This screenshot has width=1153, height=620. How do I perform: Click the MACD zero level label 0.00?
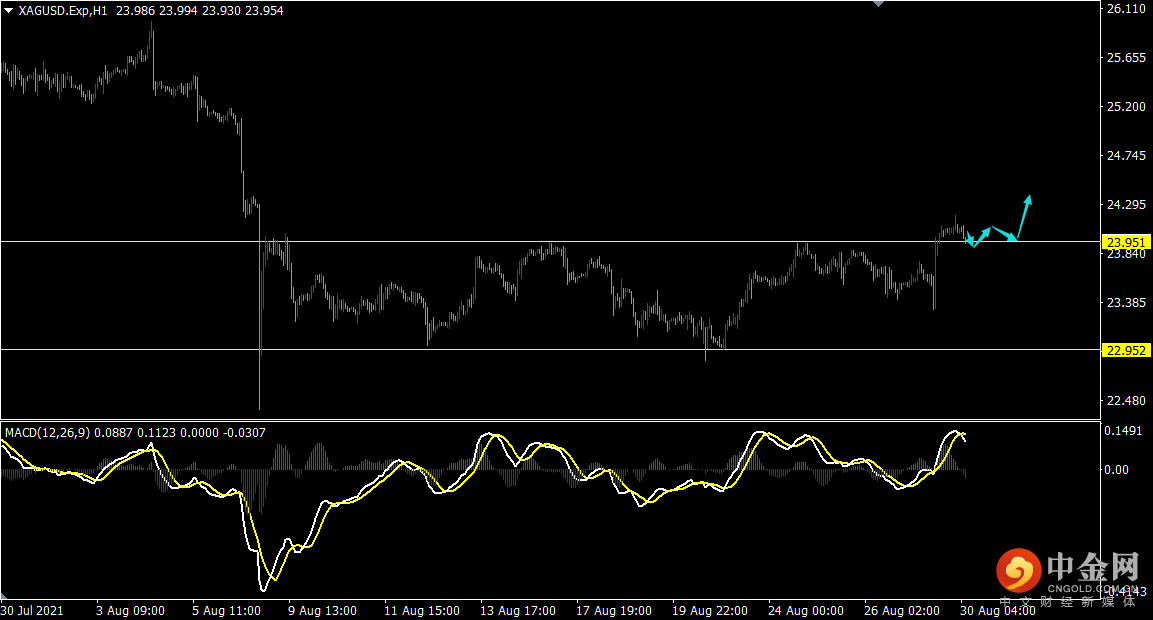pos(1116,470)
